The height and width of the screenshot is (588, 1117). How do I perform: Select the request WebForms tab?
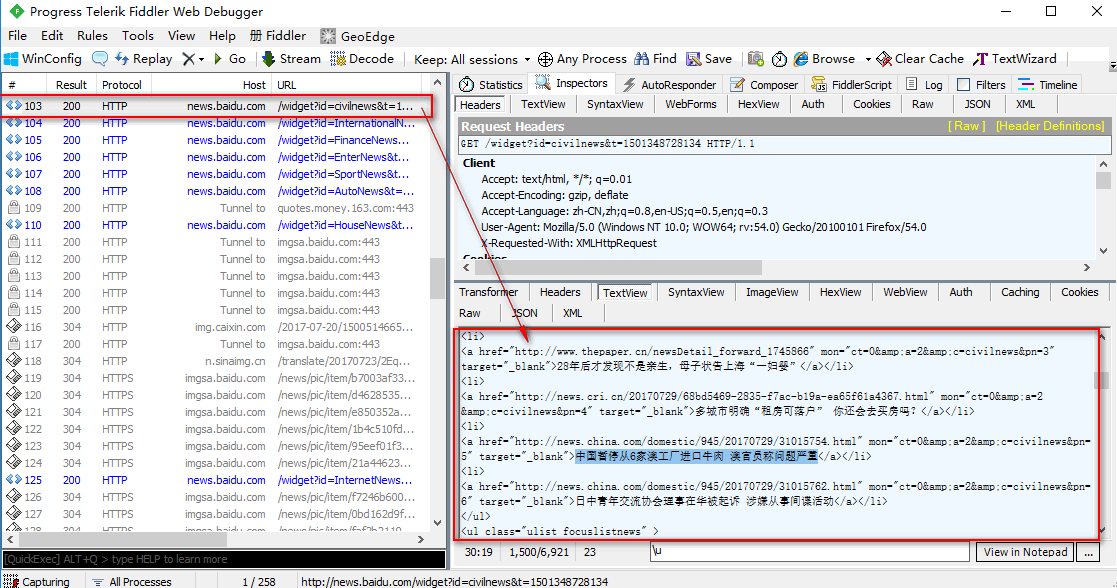pos(690,104)
